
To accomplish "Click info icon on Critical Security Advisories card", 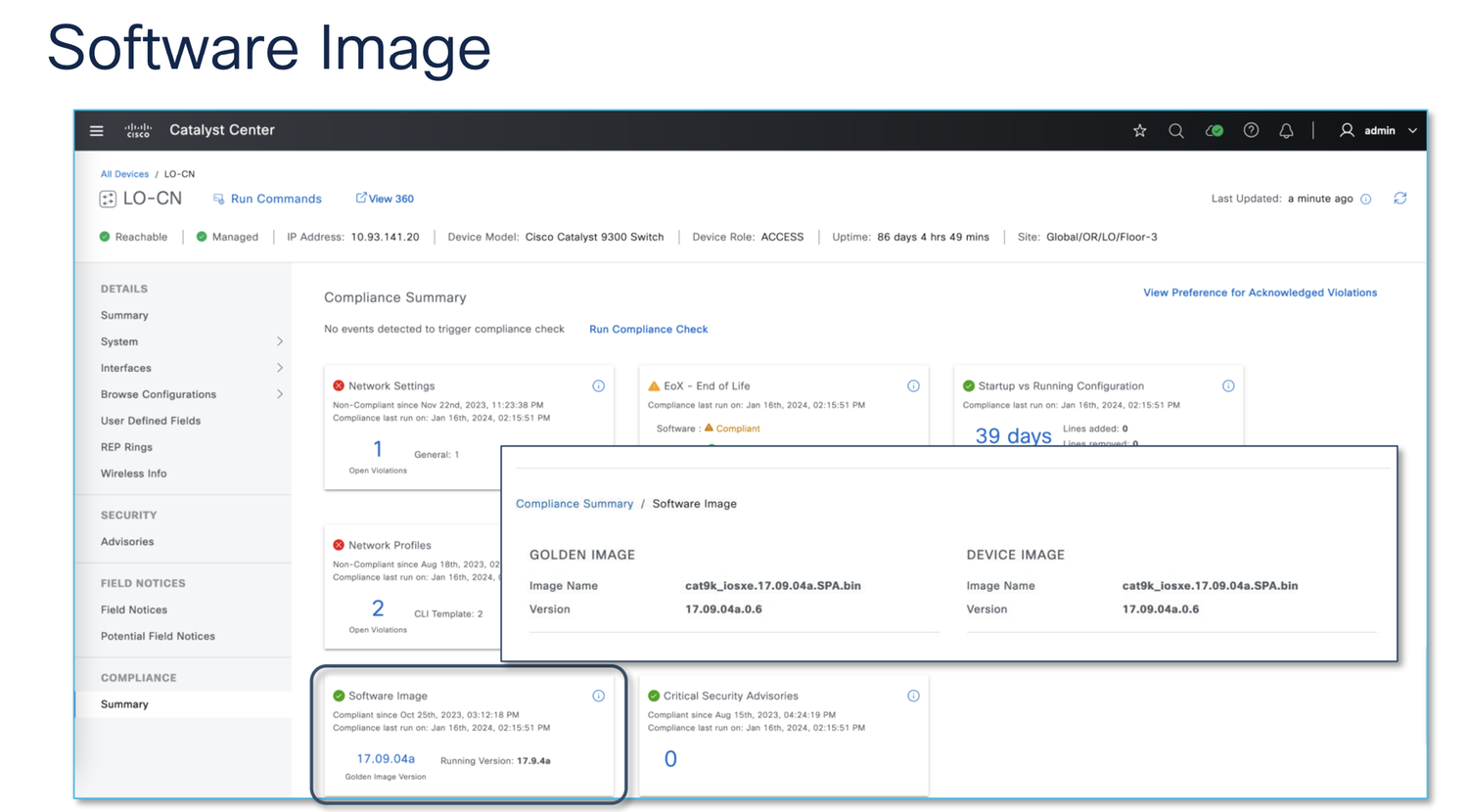I will point(913,696).
